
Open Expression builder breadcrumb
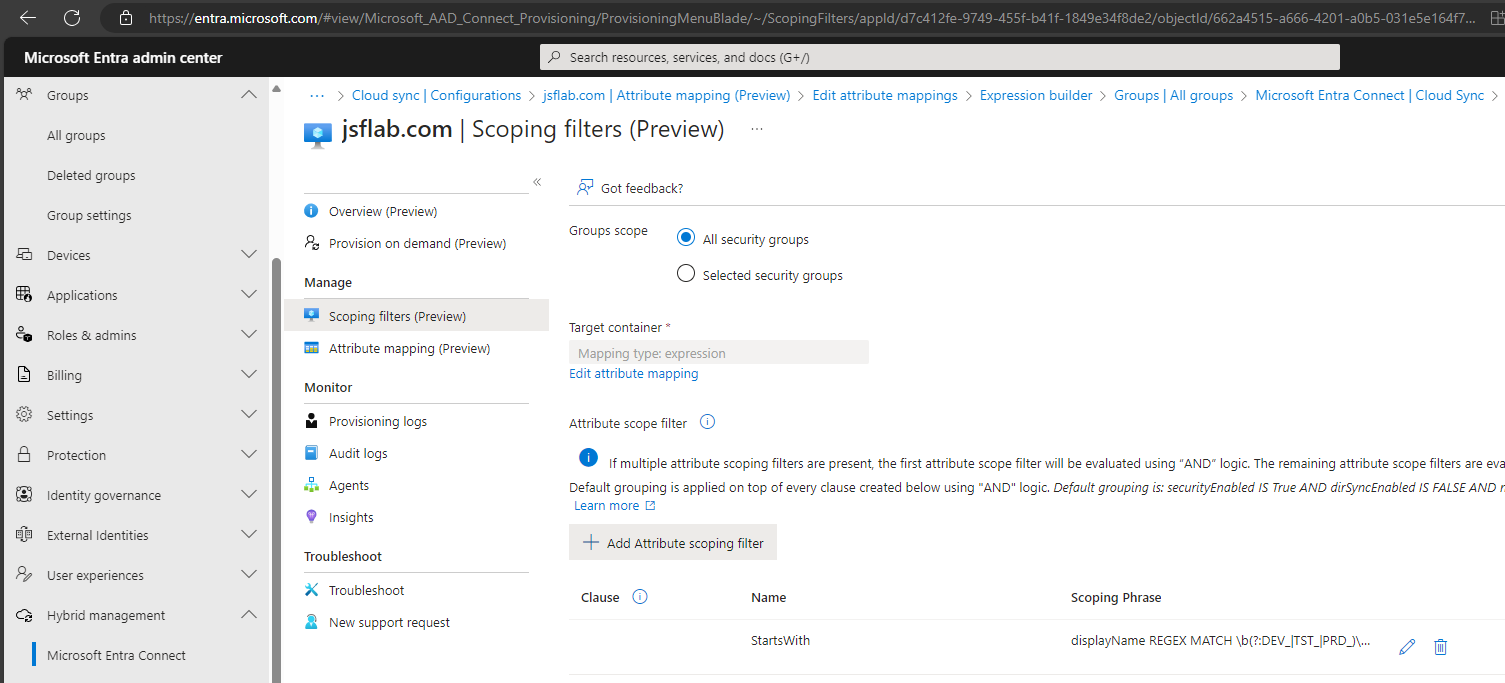click(1036, 95)
